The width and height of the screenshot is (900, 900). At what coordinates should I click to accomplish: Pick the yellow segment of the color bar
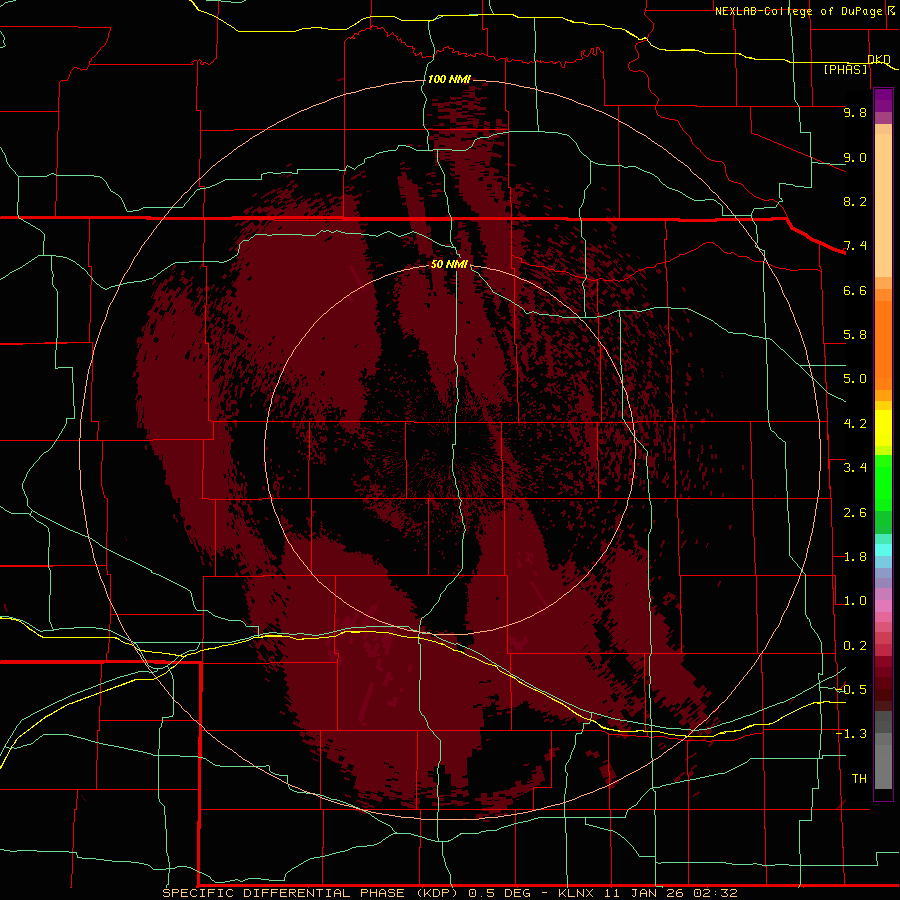883,428
